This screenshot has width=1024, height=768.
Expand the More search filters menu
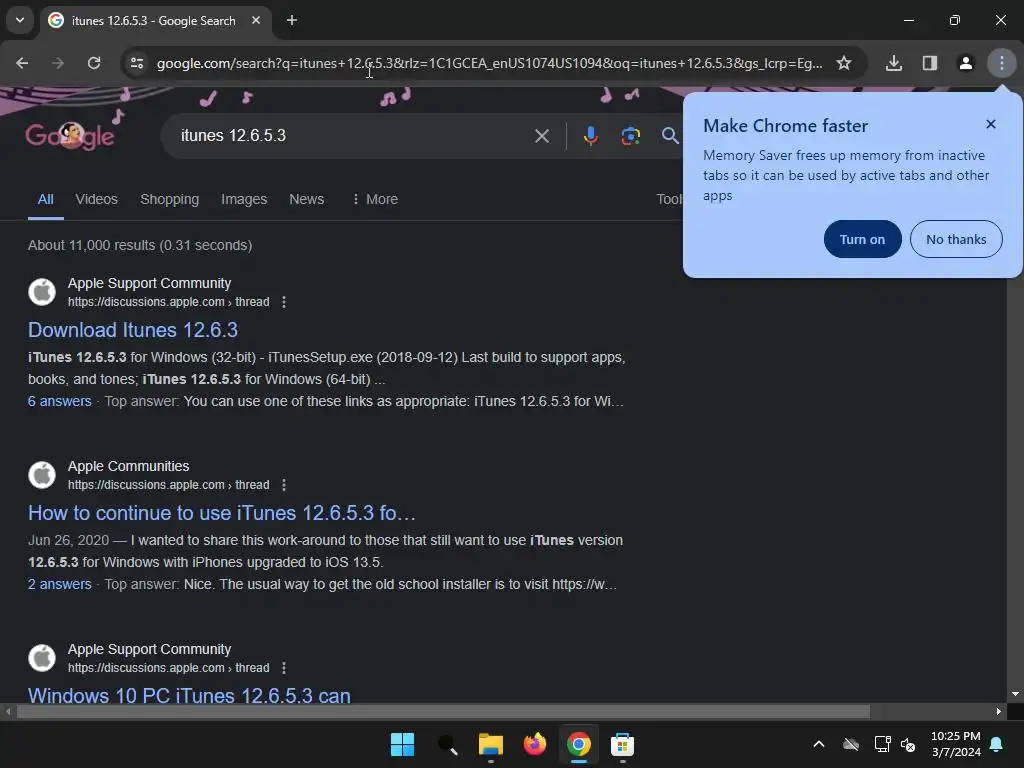coord(375,199)
